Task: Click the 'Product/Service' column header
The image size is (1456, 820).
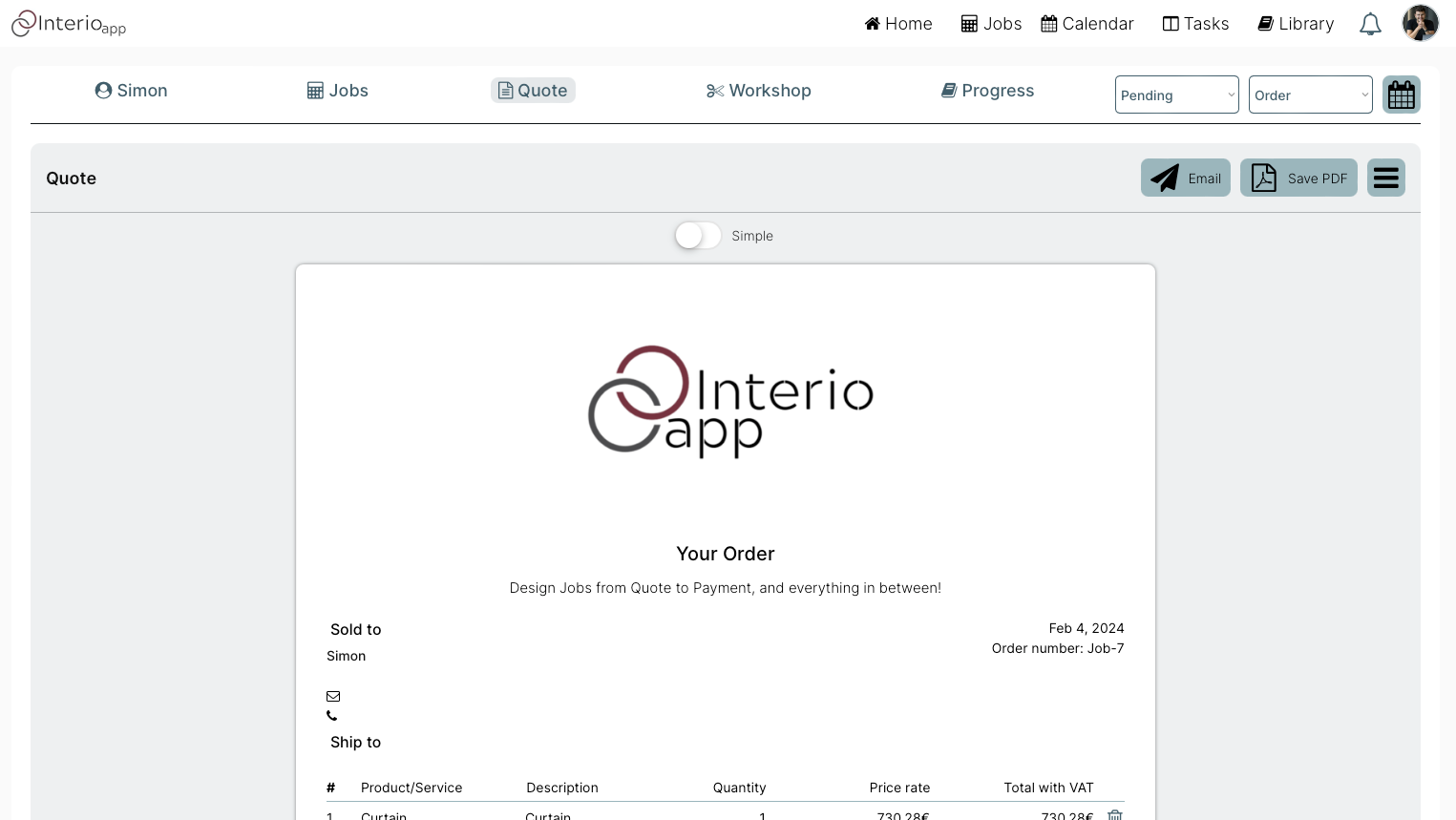Action: tap(411, 788)
